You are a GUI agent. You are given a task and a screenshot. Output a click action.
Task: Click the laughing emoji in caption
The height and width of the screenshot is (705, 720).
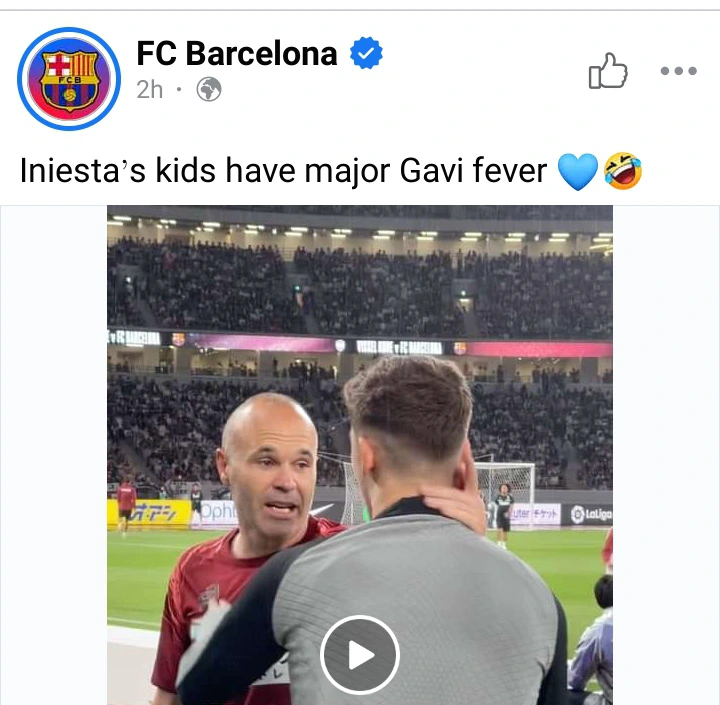(622, 172)
